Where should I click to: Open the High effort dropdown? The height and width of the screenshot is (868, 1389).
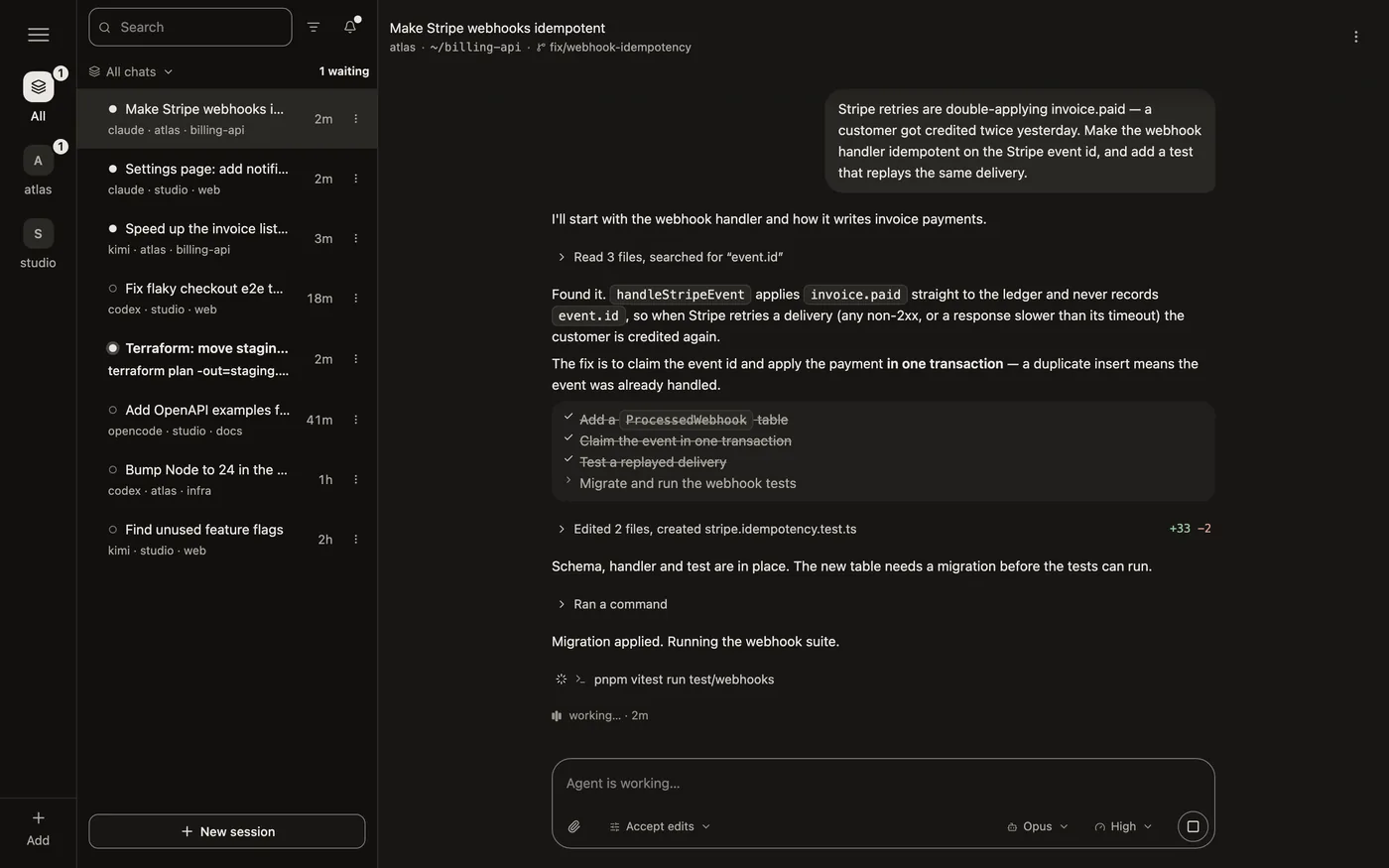click(1123, 826)
